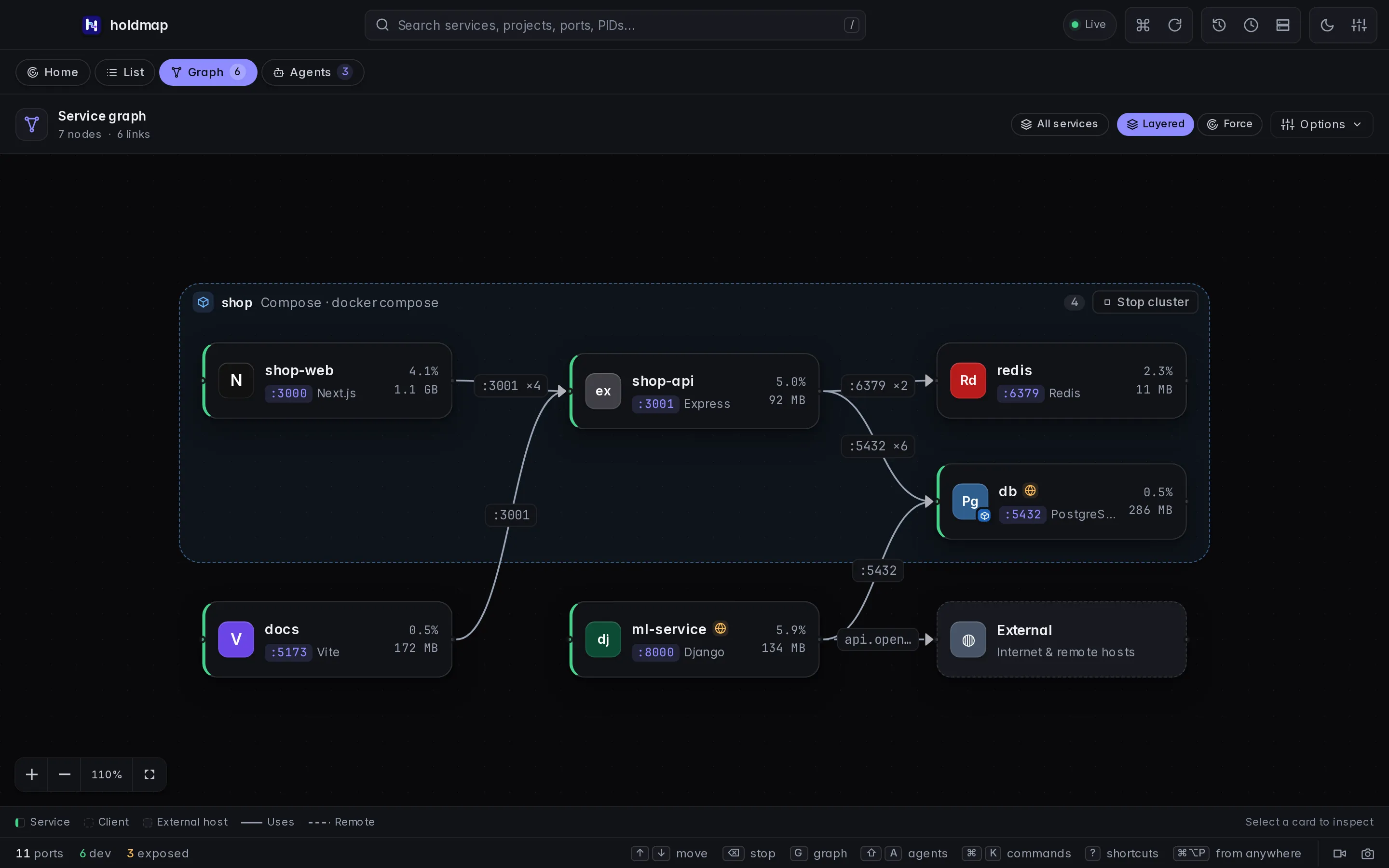The image size is (1389, 868).
Task: Switch to Layered layout
Action: coord(1155,124)
